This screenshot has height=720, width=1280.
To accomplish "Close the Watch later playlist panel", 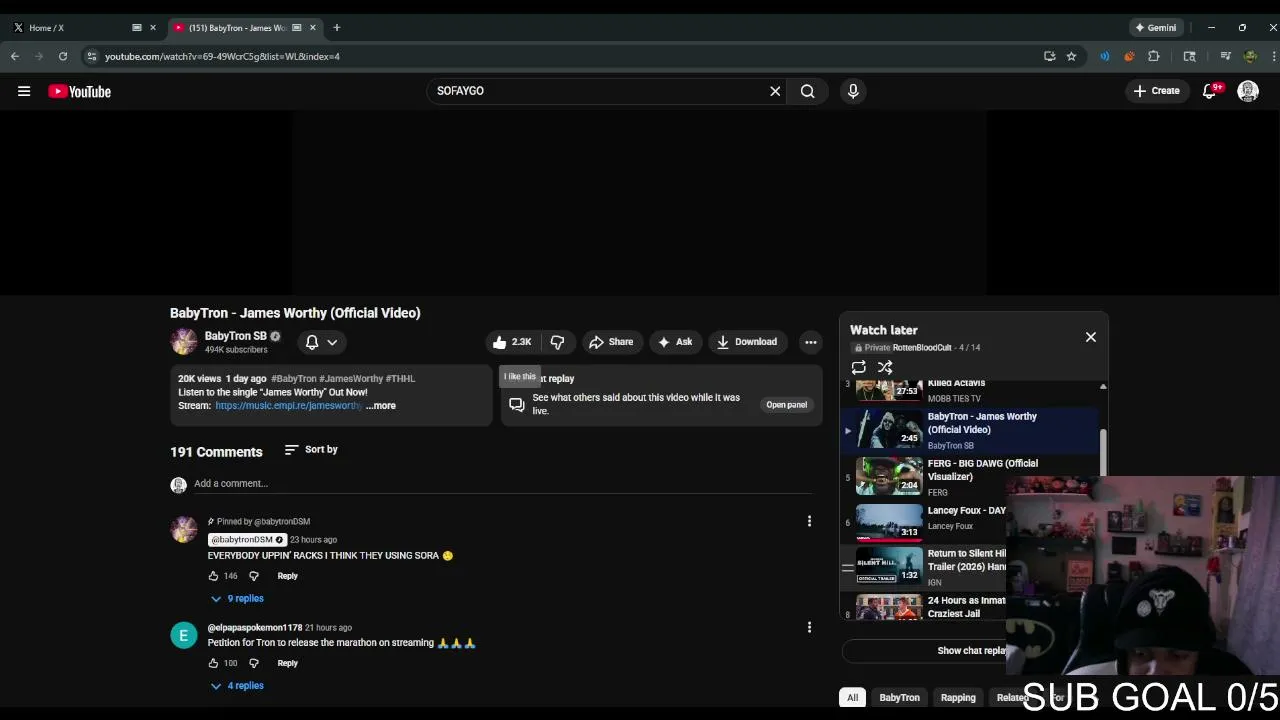I will click(x=1091, y=337).
